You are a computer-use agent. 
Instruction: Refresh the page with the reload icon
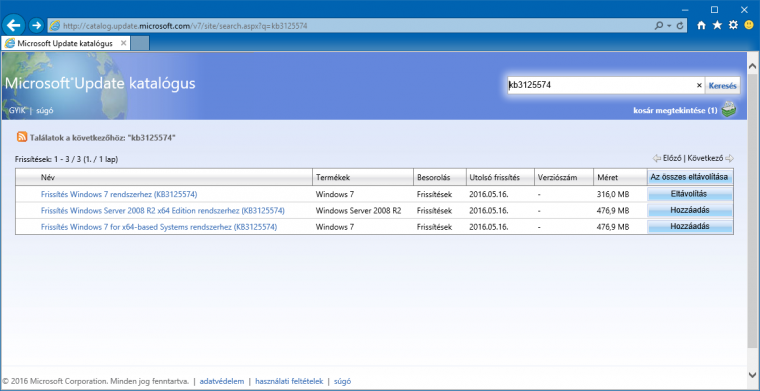[680, 26]
